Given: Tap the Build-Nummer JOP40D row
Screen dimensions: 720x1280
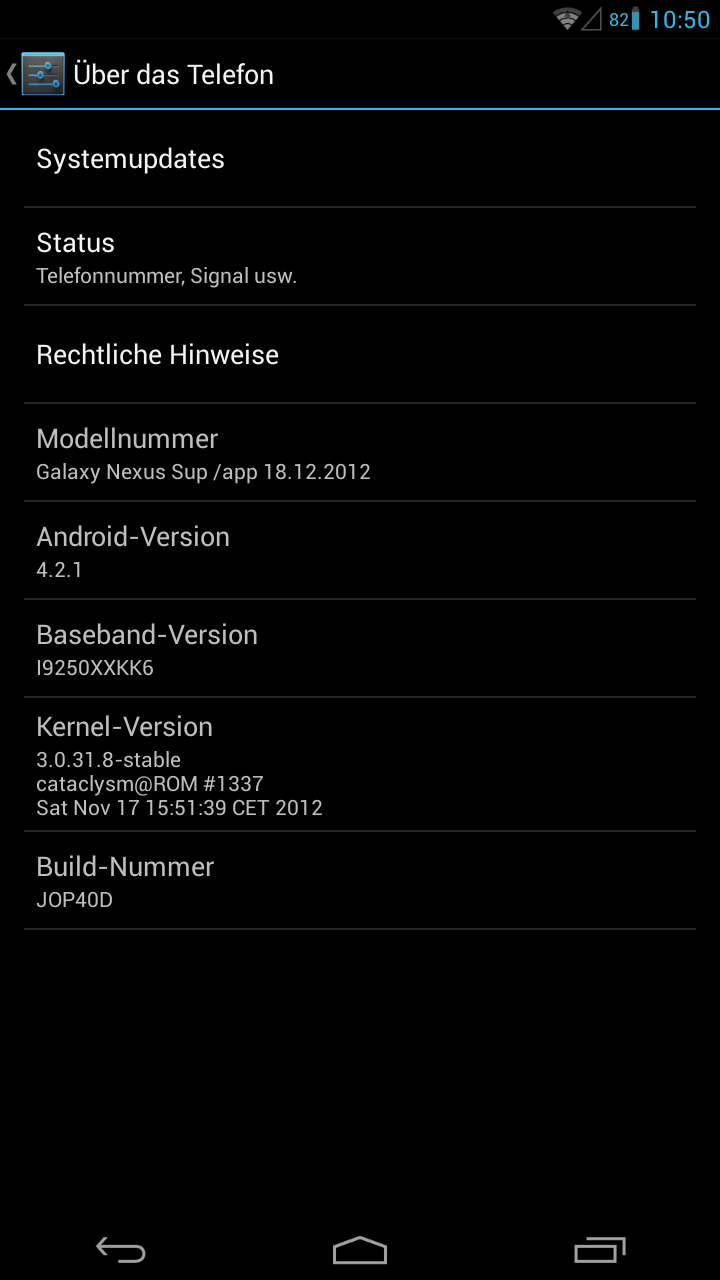Looking at the screenshot, I should [360, 881].
